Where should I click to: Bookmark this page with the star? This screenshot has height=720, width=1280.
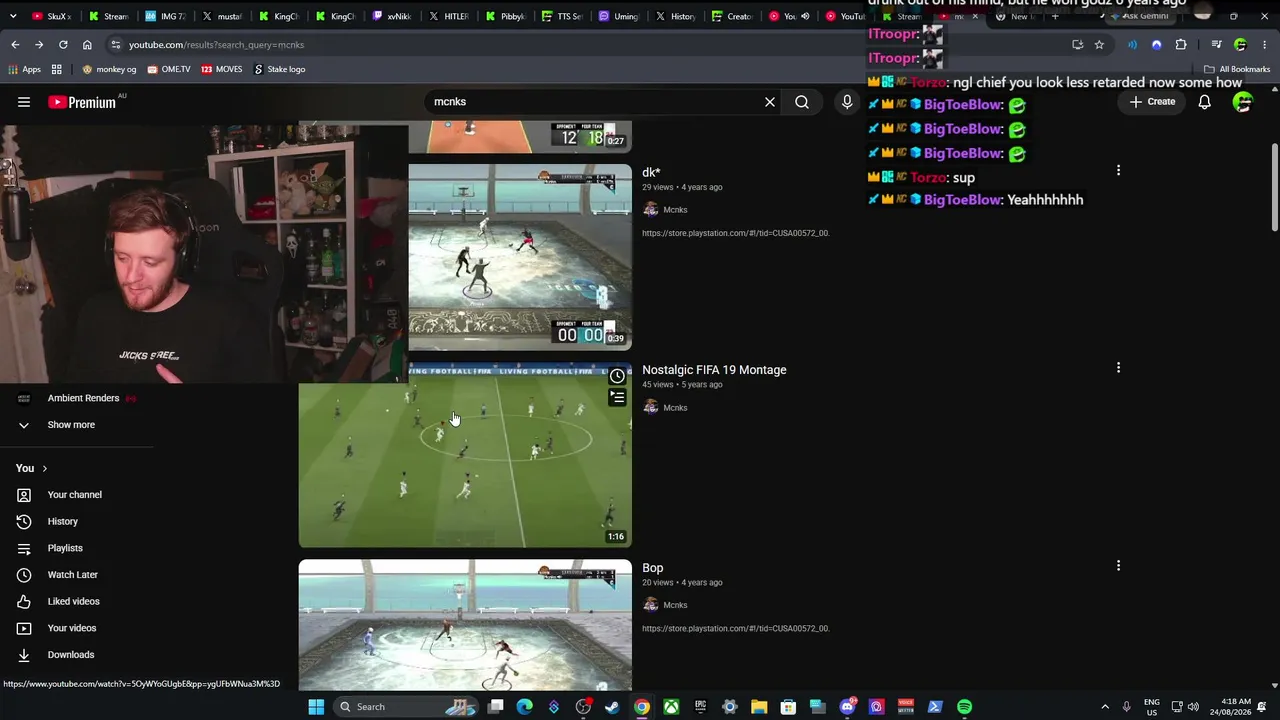(1099, 45)
